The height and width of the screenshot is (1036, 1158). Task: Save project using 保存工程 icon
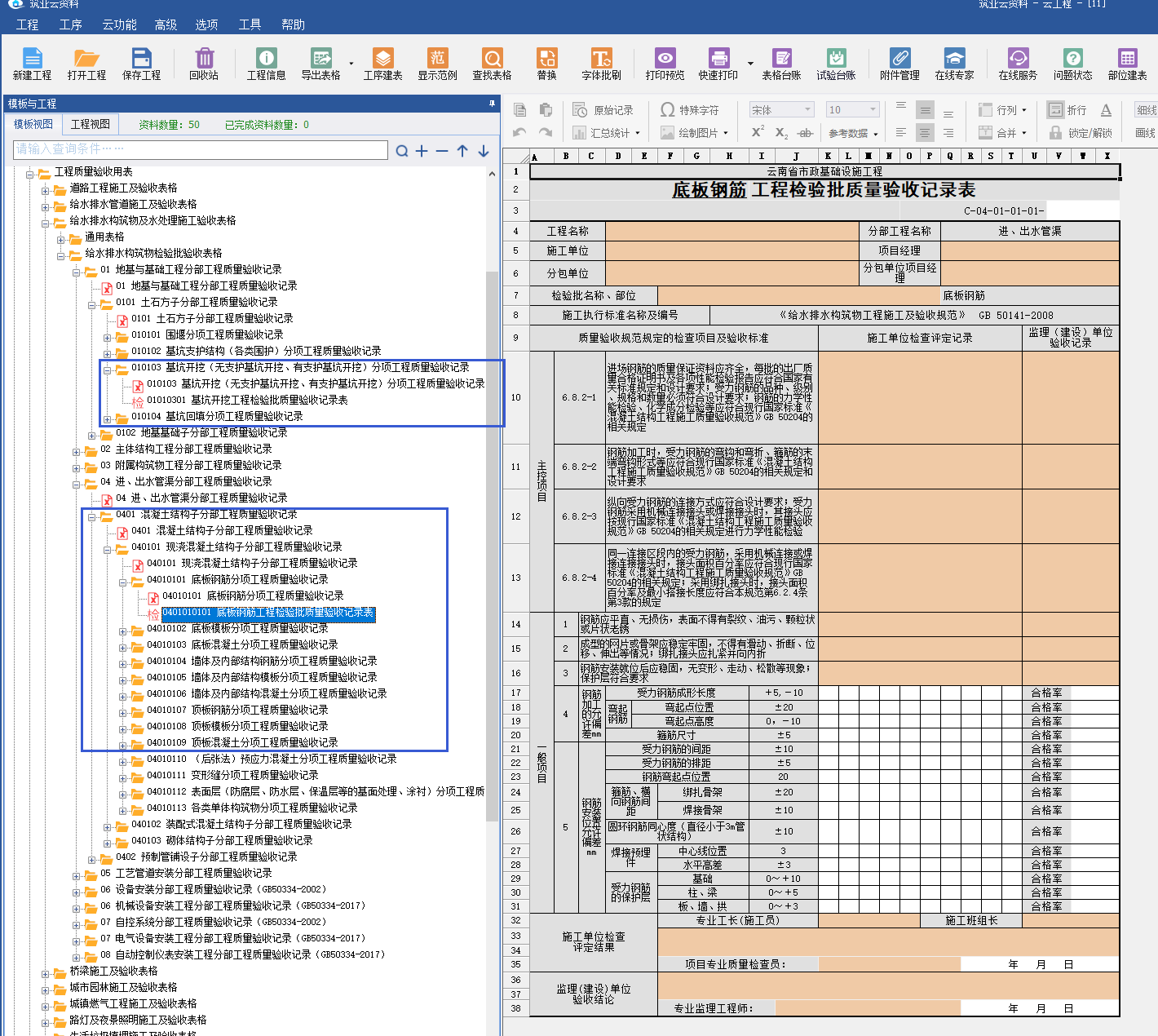click(142, 64)
